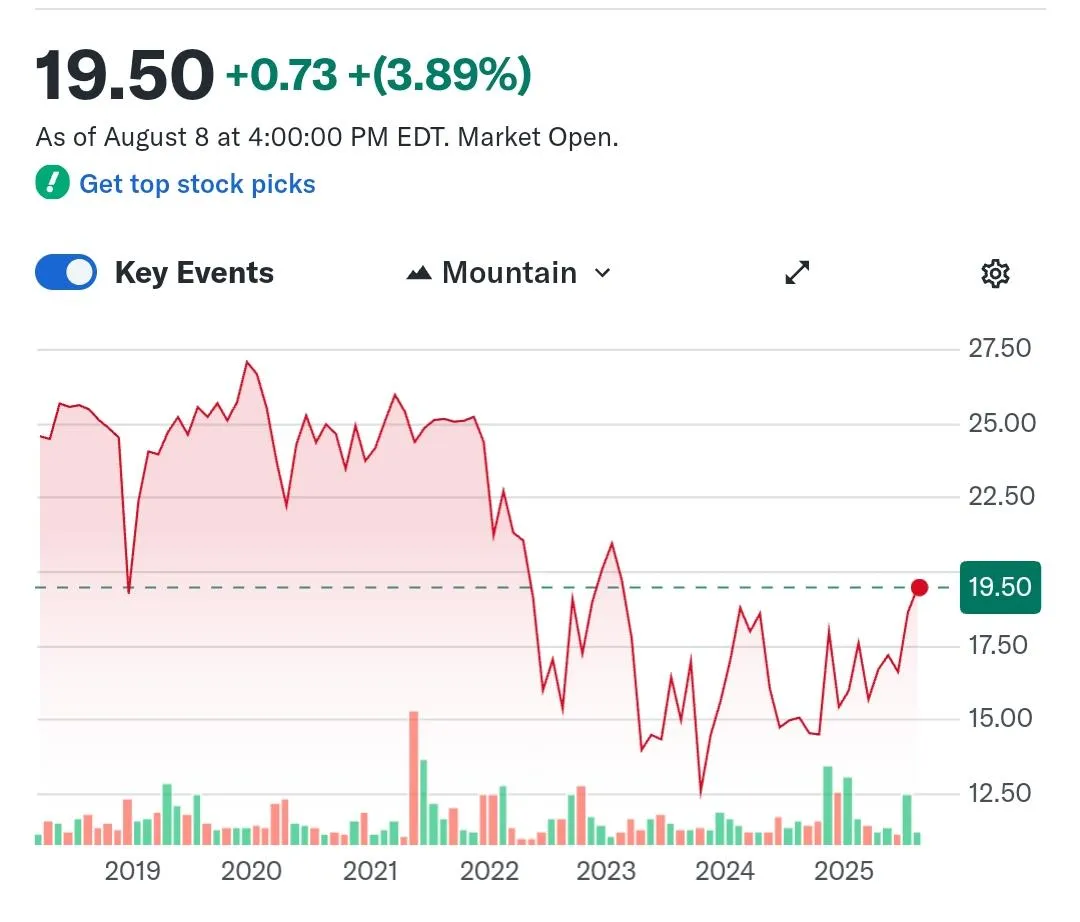Click the green 19.50 price label
Image resolution: width=1080 pixels, height=922 pixels.
coord(1000,587)
